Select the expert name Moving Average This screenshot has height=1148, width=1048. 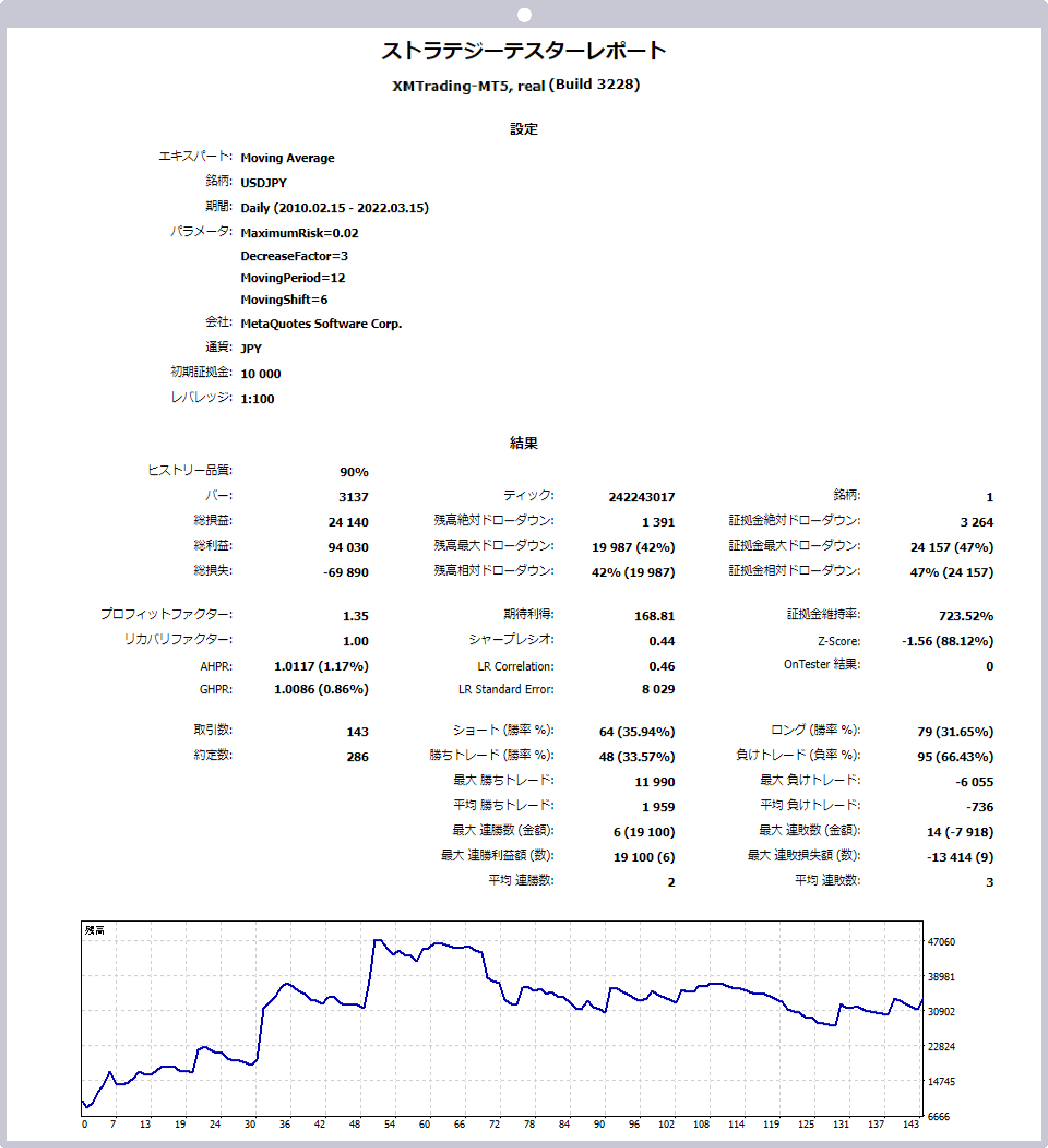288,158
